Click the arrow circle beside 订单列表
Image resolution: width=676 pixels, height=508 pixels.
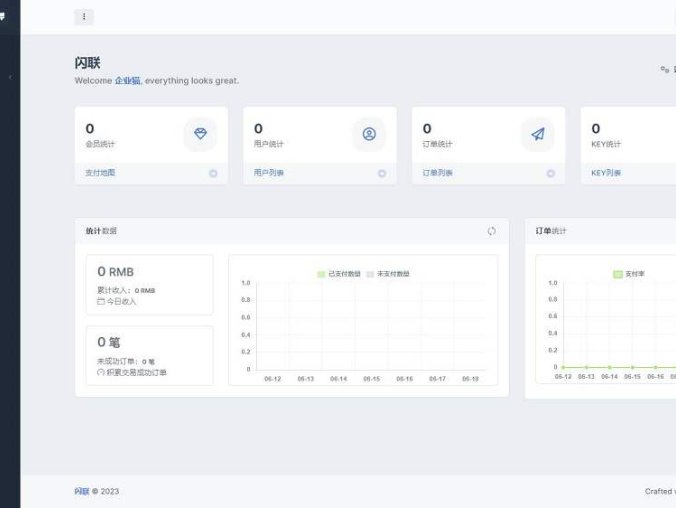(x=551, y=173)
